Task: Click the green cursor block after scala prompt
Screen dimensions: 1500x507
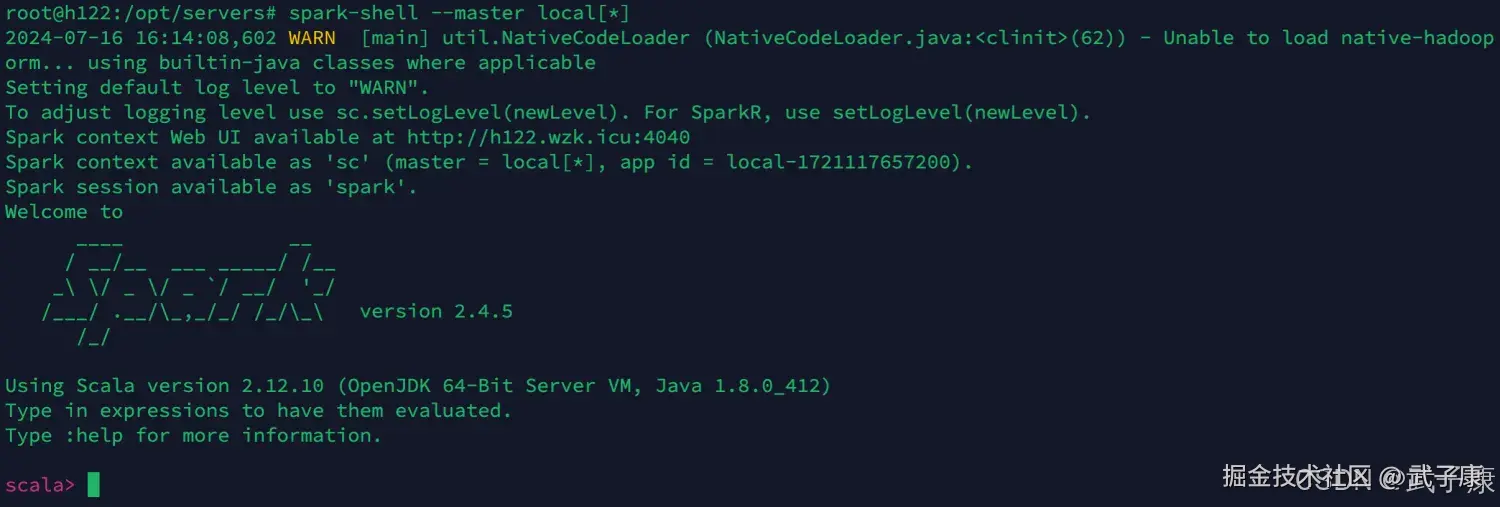Action: click(x=94, y=485)
